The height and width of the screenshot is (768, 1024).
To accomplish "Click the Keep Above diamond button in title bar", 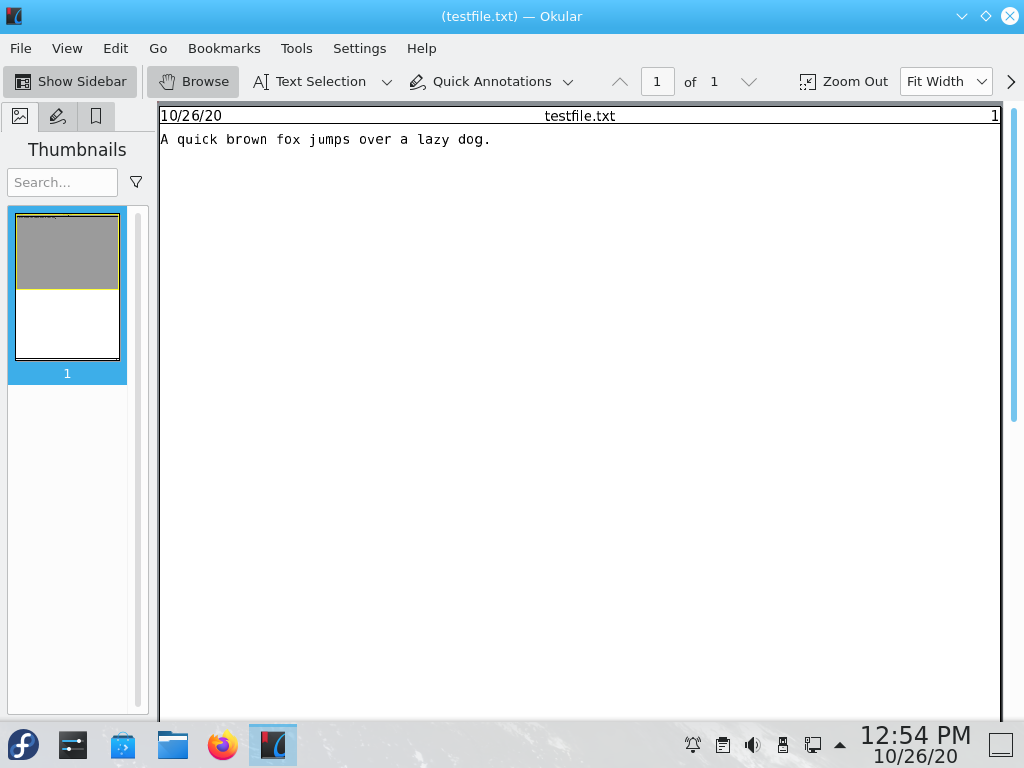I will (x=986, y=16).
